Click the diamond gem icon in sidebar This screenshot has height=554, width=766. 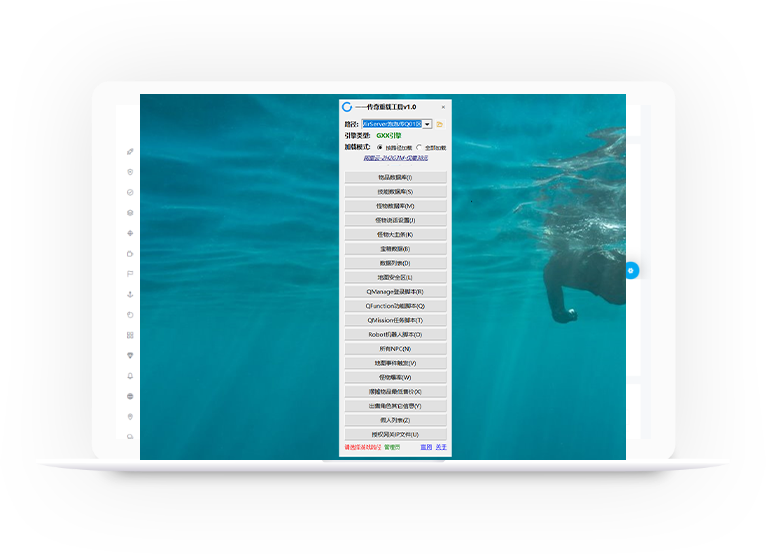pos(130,355)
